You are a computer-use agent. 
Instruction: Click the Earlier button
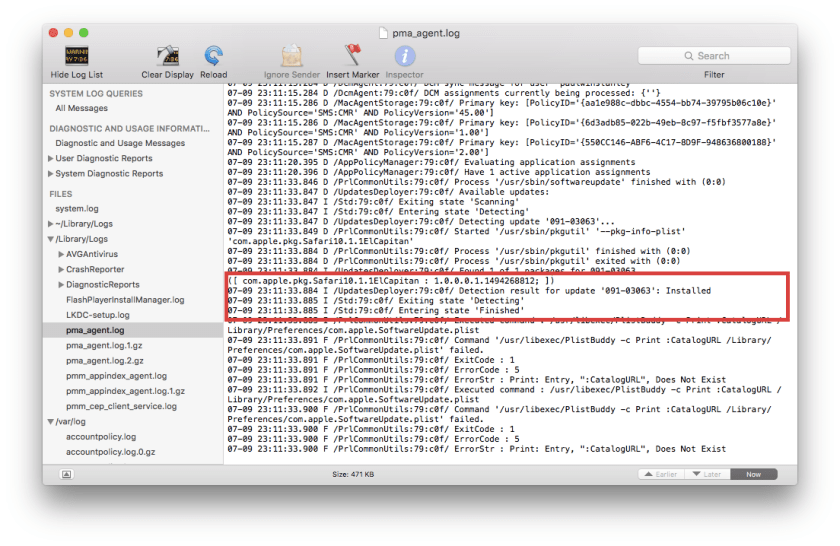pyautogui.click(x=662, y=474)
